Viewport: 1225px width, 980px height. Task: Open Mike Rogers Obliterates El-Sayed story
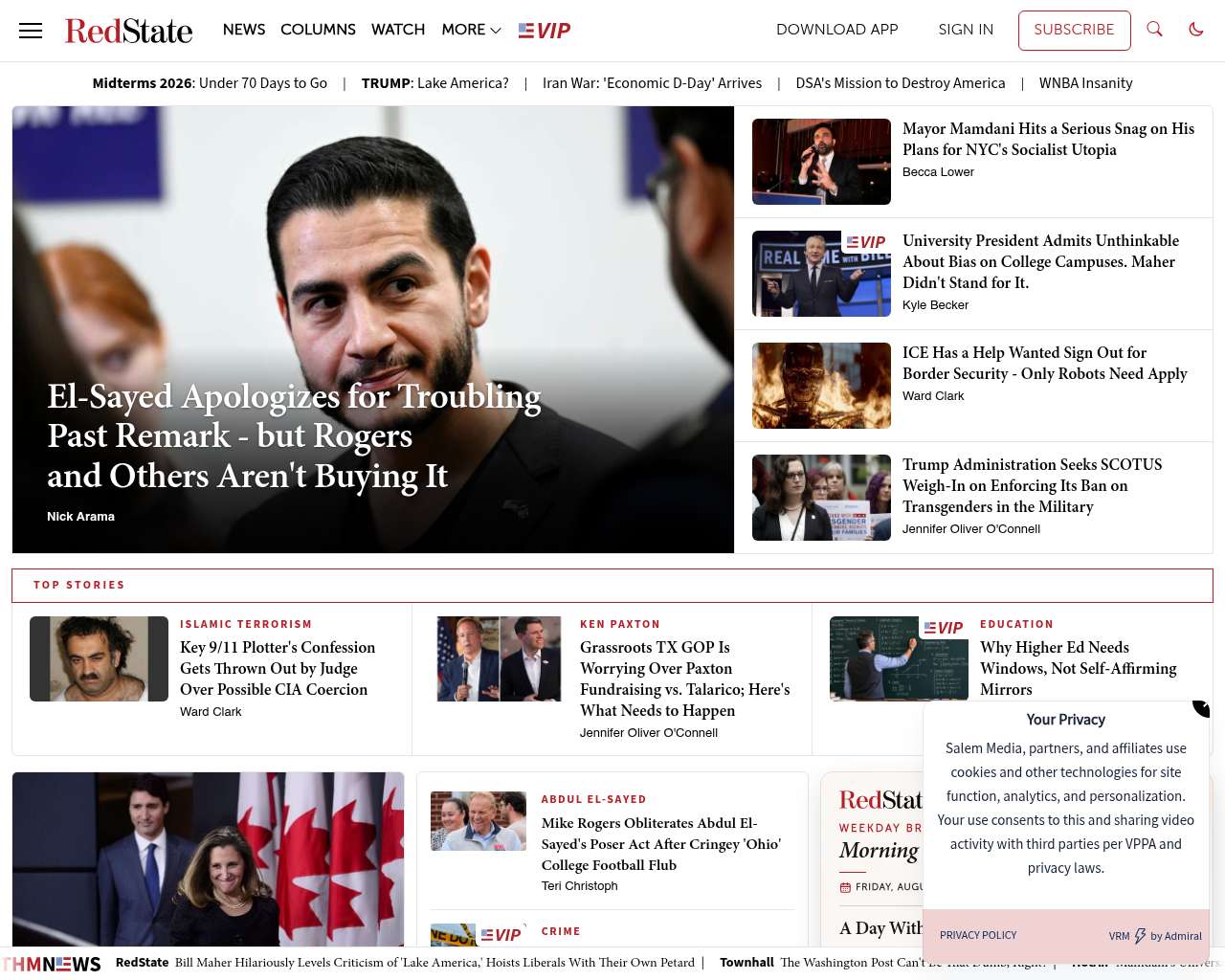pos(661,844)
